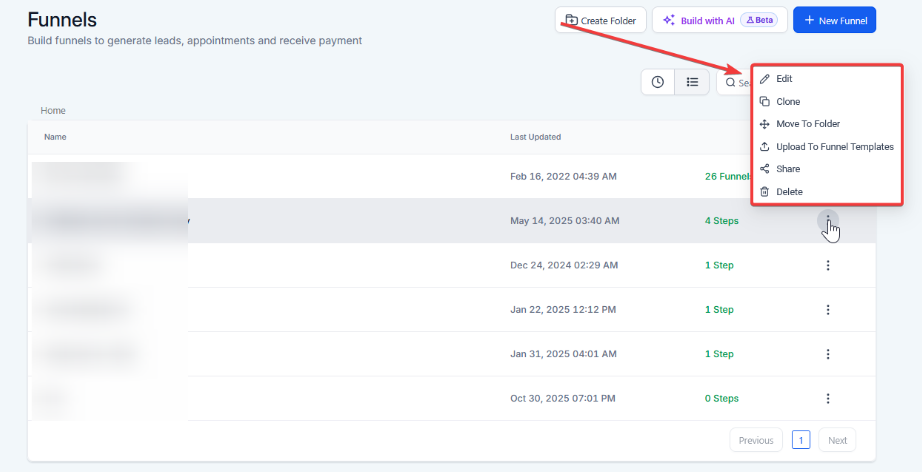
Task: Click the trash Delete icon
Action: pos(765,192)
